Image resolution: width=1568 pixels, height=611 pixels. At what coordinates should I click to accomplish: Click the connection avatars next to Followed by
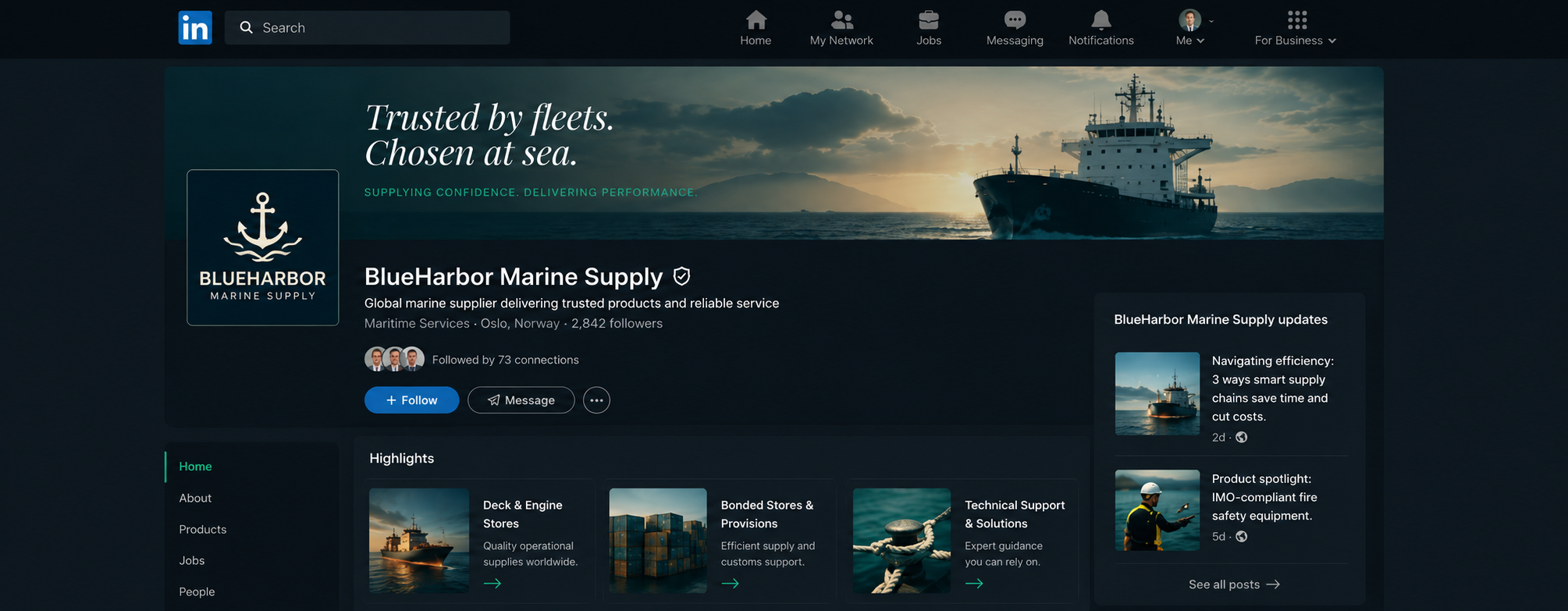(x=394, y=359)
